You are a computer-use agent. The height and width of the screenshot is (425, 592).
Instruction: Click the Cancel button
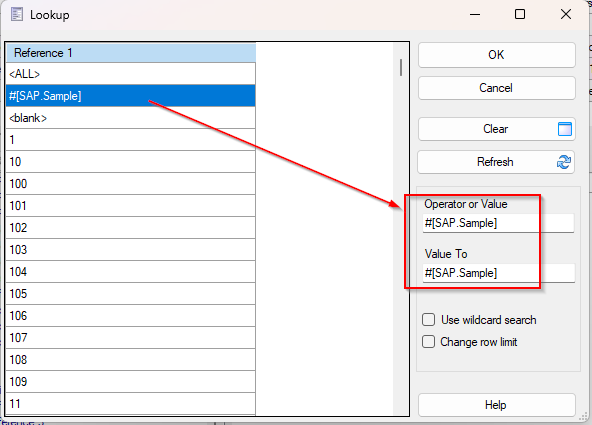point(496,88)
